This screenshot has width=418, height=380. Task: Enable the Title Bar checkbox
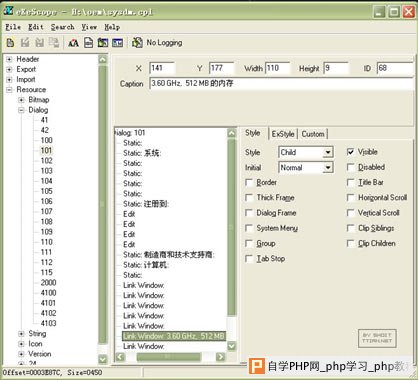[350, 182]
